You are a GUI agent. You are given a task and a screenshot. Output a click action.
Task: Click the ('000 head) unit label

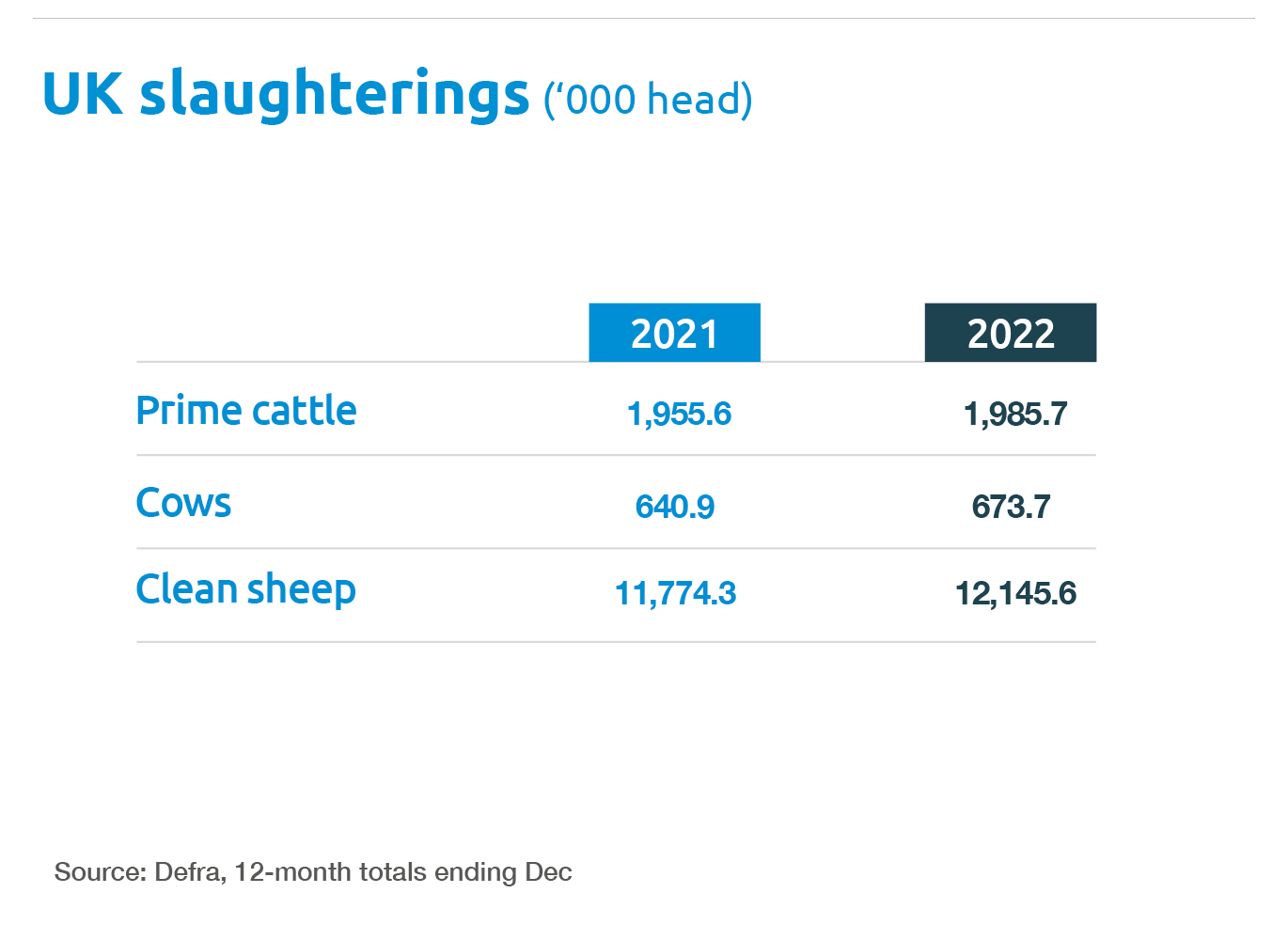click(648, 100)
